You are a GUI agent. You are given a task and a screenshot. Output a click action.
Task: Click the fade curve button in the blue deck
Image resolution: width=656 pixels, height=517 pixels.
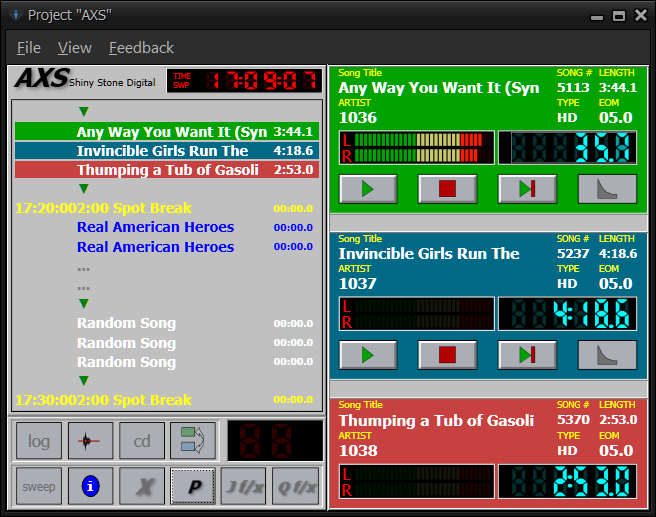coord(607,355)
